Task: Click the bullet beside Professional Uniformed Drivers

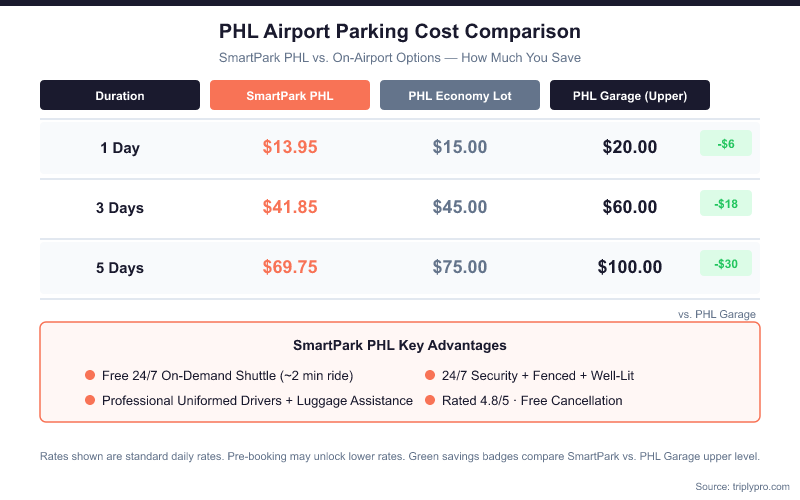Action: [x=90, y=401]
